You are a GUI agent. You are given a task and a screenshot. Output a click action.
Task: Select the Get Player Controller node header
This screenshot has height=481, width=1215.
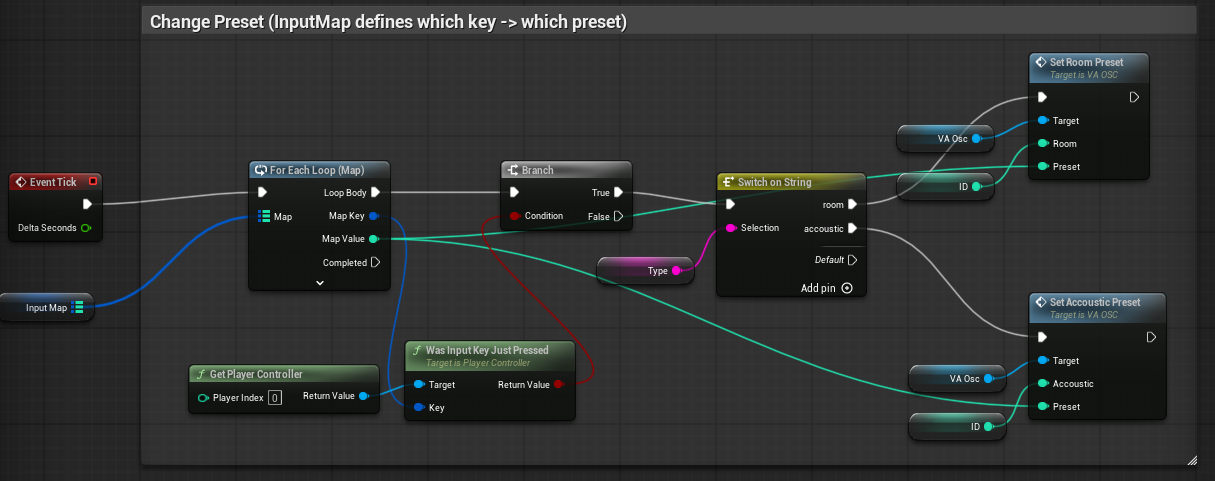tap(284, 374)
